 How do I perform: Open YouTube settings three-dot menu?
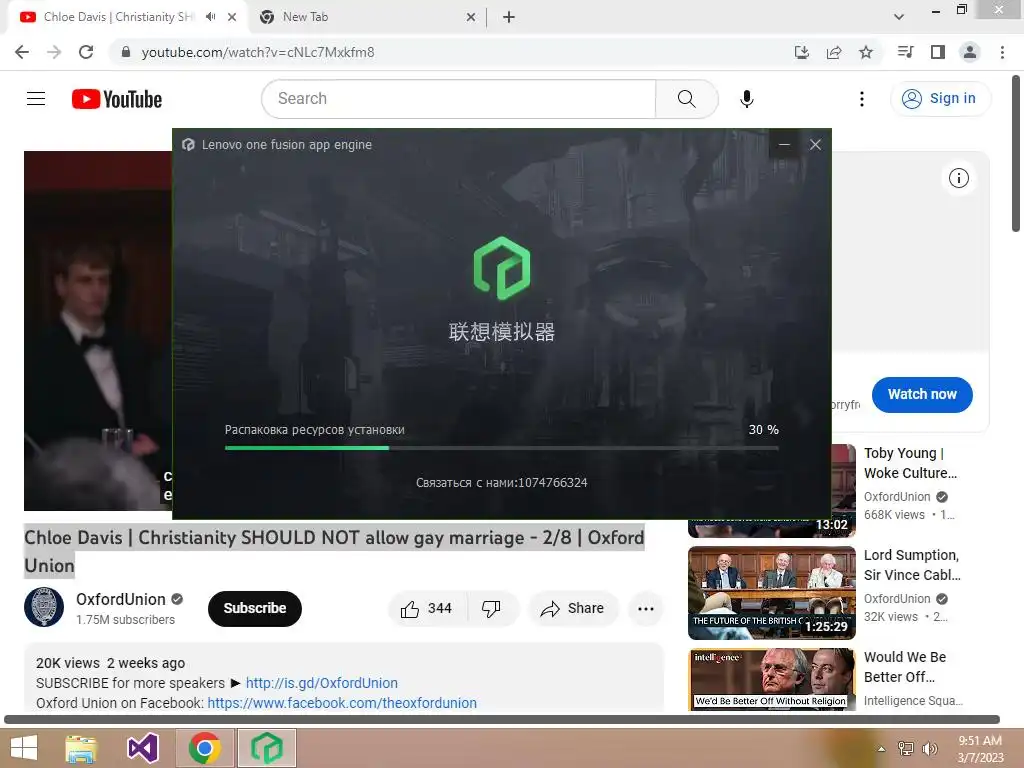click(x=862, y=99)
